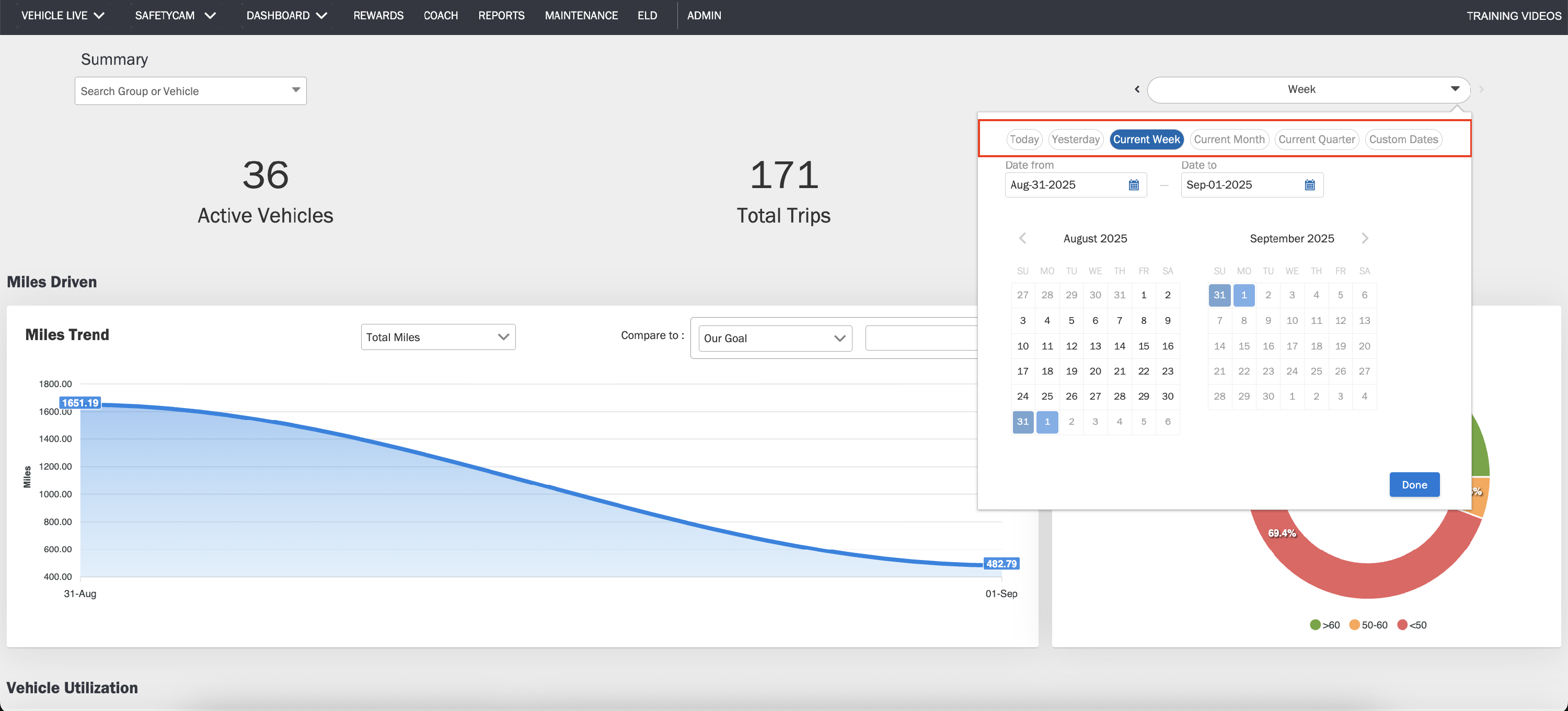The height and width of the screenshot is (711, 1568).
Task: Select September 30 in the calendar
Action: (1268, 397)
